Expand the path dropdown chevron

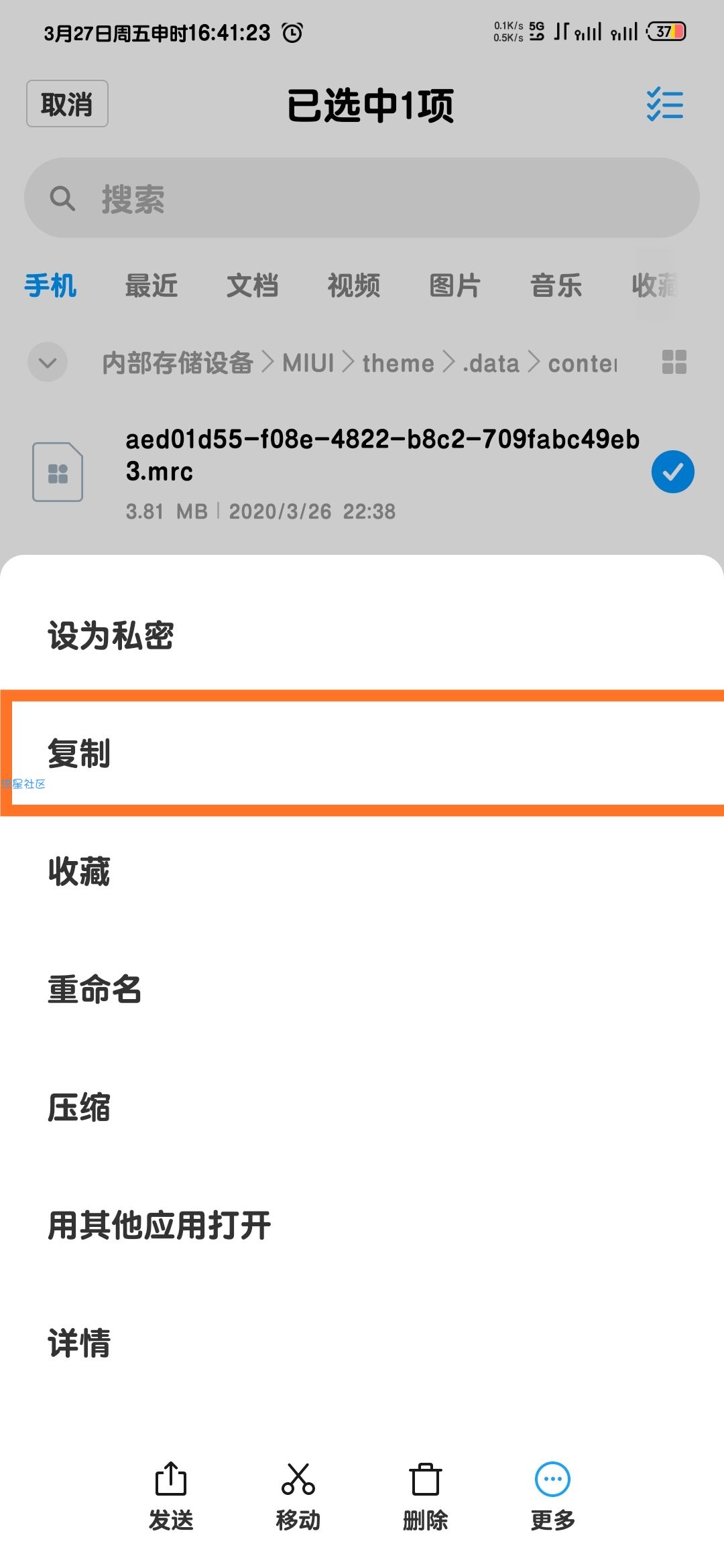(48, 363)
